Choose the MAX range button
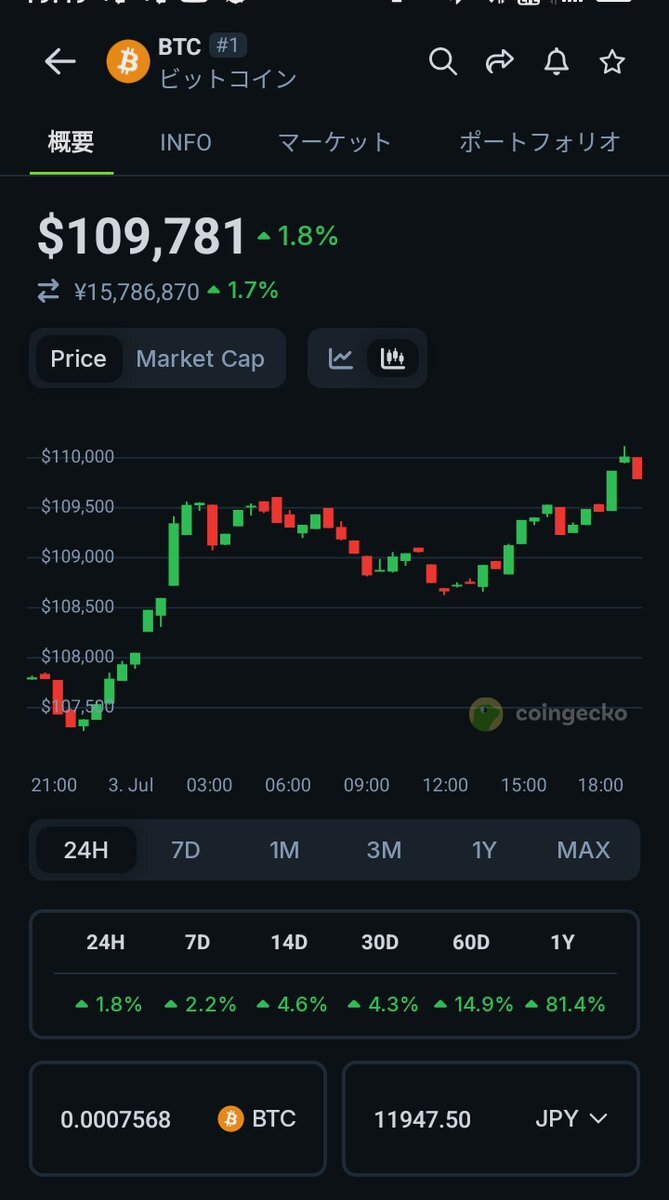 point(583,850)
